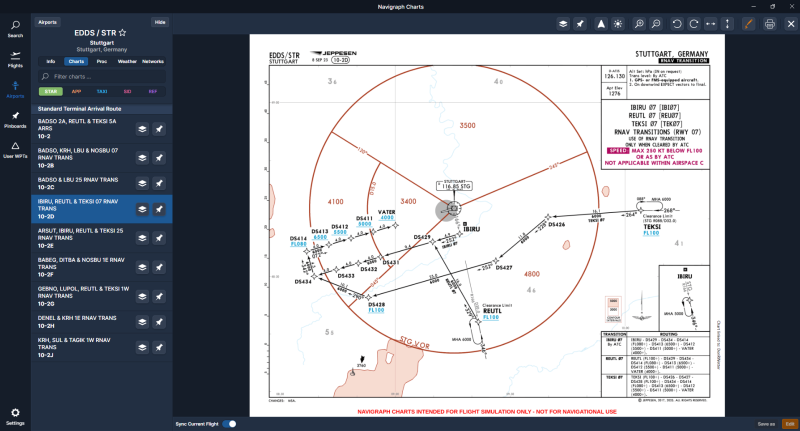The image size is (800, 431).
Task: Pin the 10-2B BADSO, KRH, LBU chart
Action: tap(159, 158)
